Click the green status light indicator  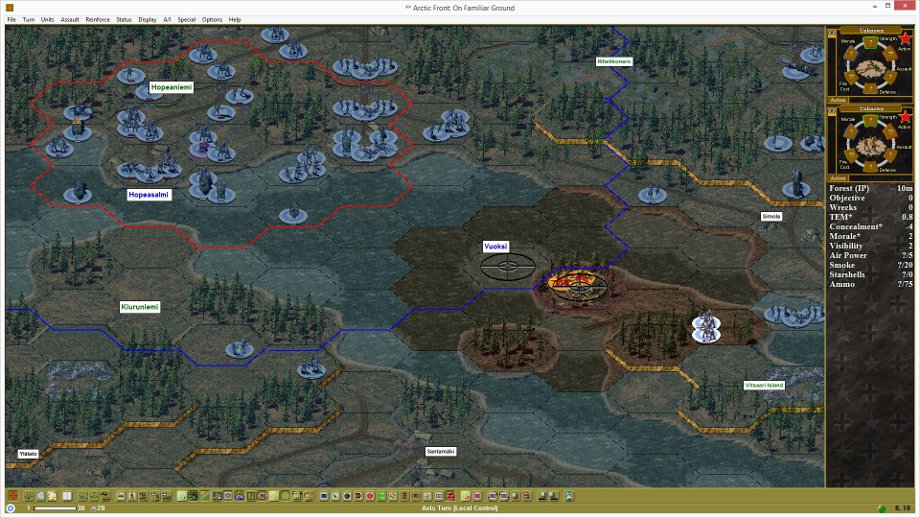pyautogui.click(x=881, y=509)
